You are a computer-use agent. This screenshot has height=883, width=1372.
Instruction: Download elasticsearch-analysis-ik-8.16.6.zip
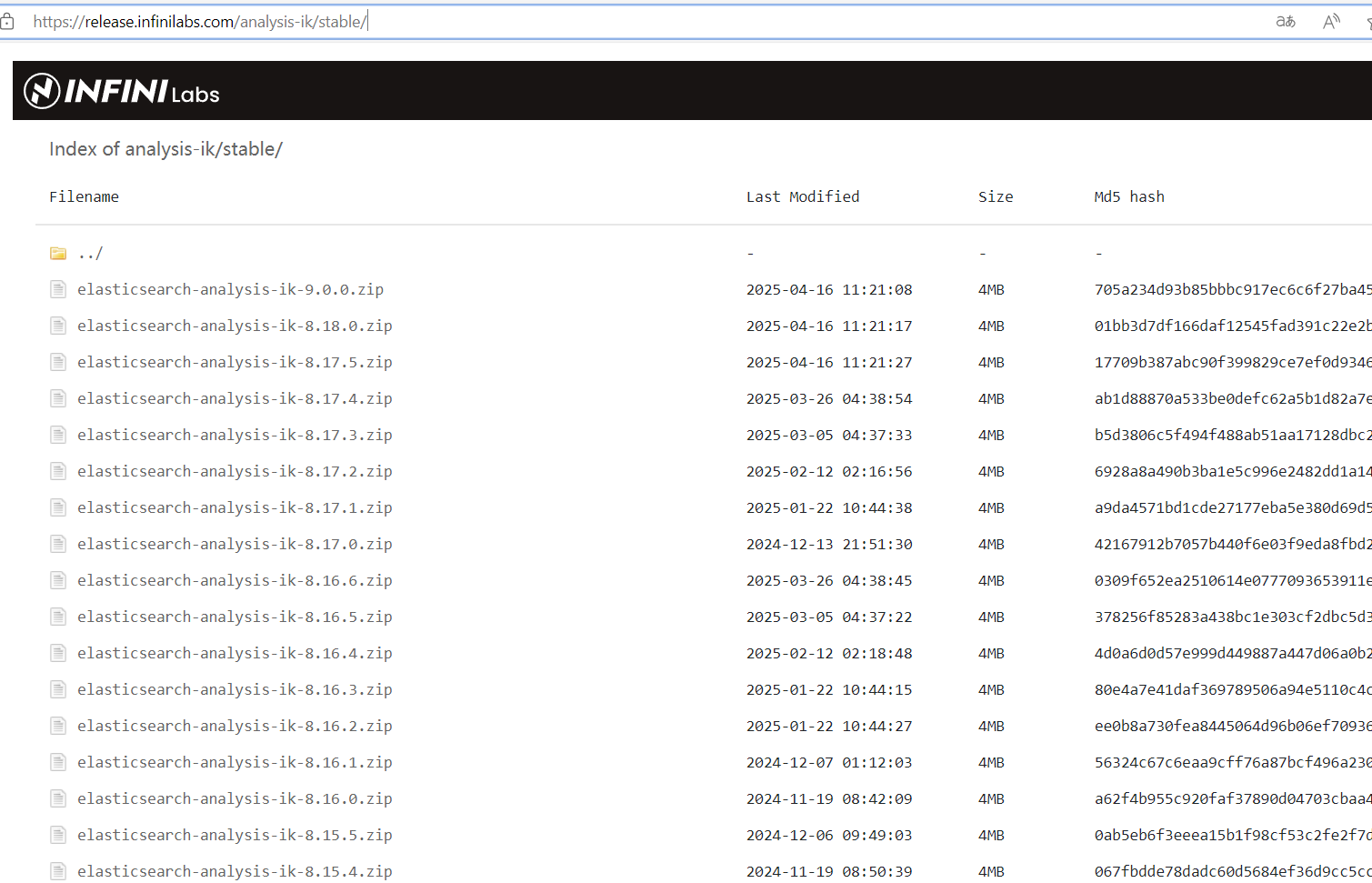[235, 580]
